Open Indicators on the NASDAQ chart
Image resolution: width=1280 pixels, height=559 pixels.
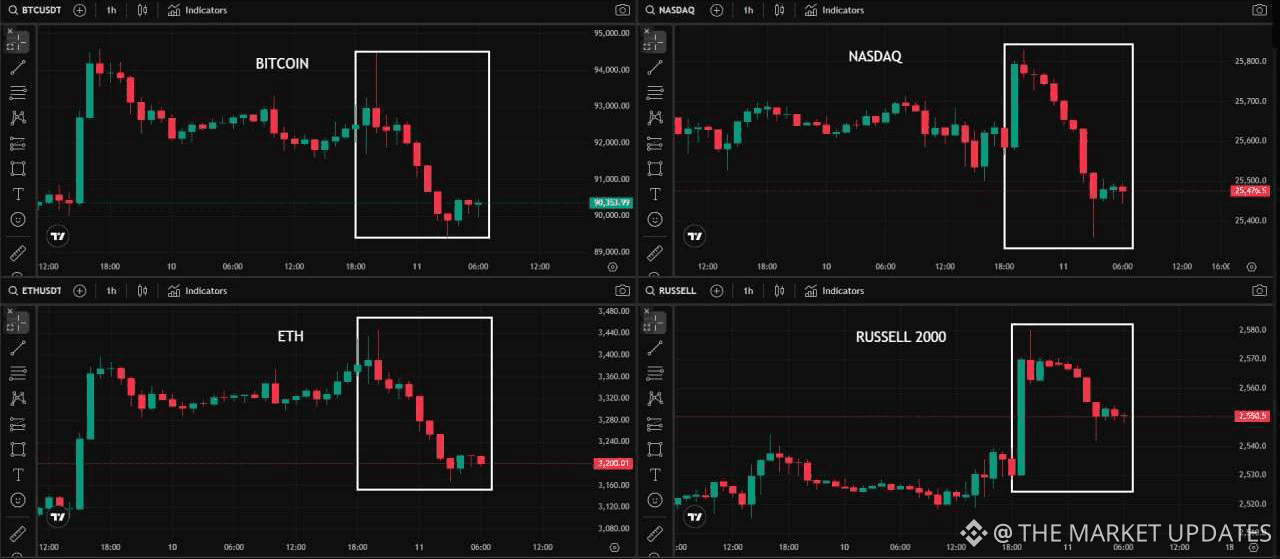[x=834, y=10]
